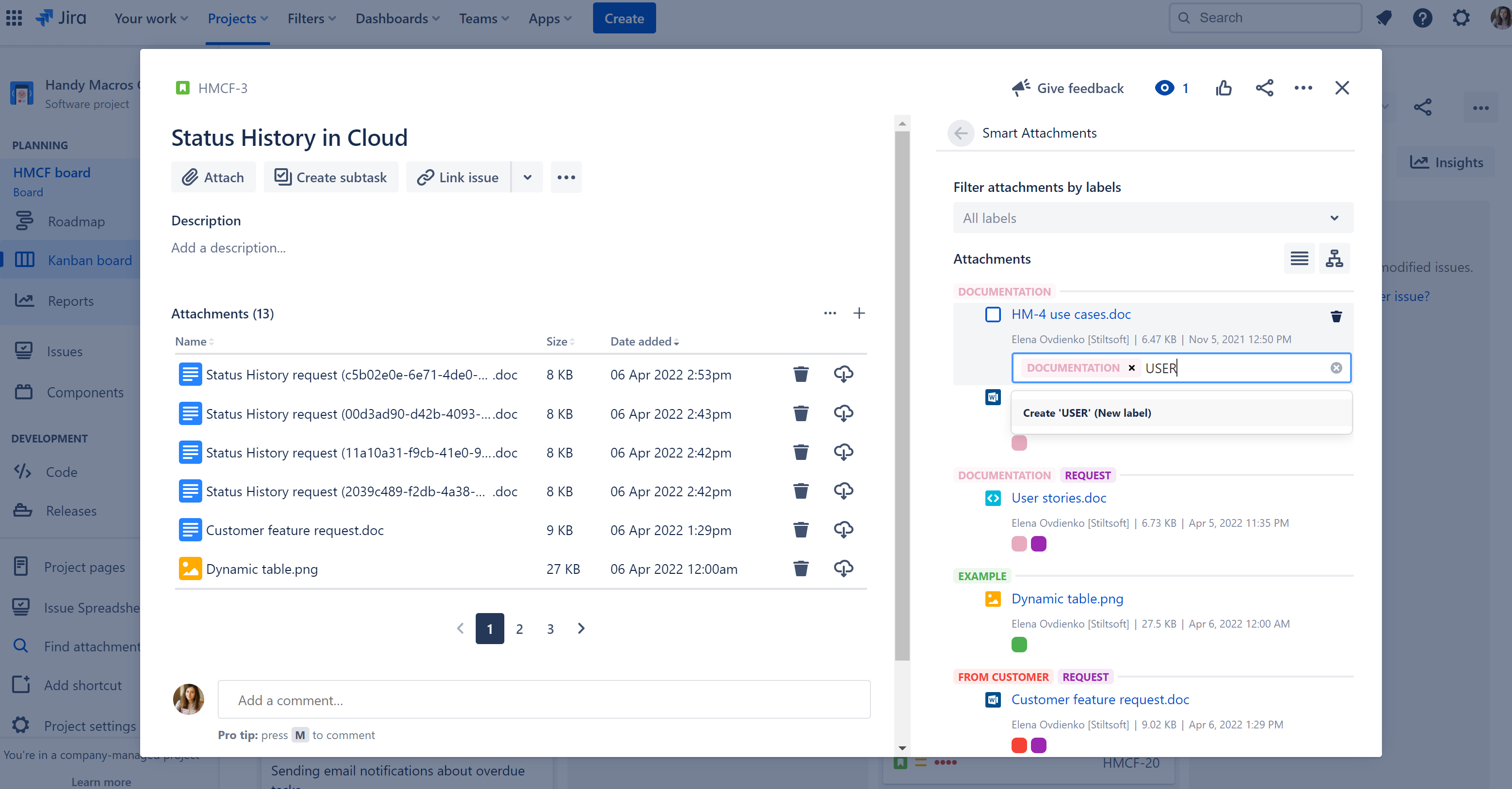Sort attachments by Size column

(560, 341)
